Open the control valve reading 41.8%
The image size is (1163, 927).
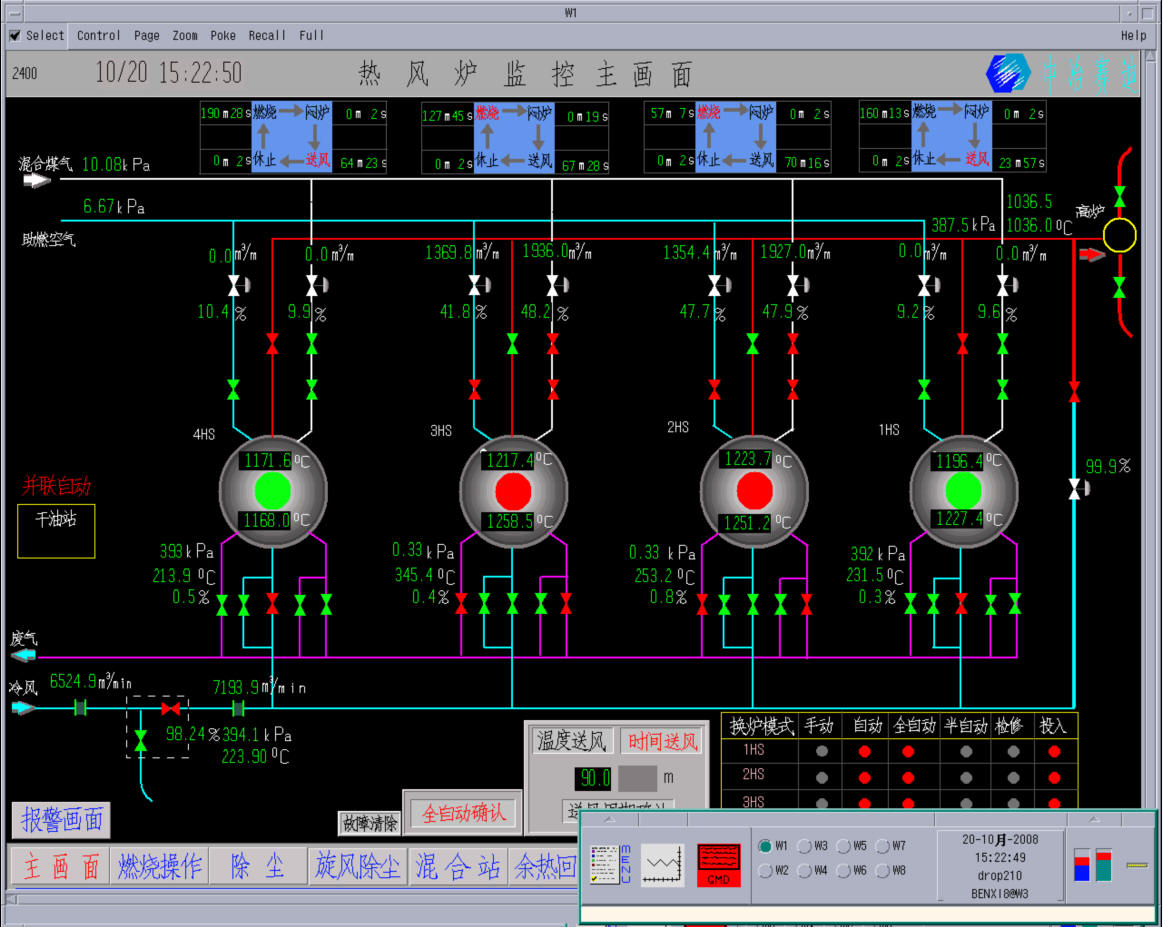point(478,284)
